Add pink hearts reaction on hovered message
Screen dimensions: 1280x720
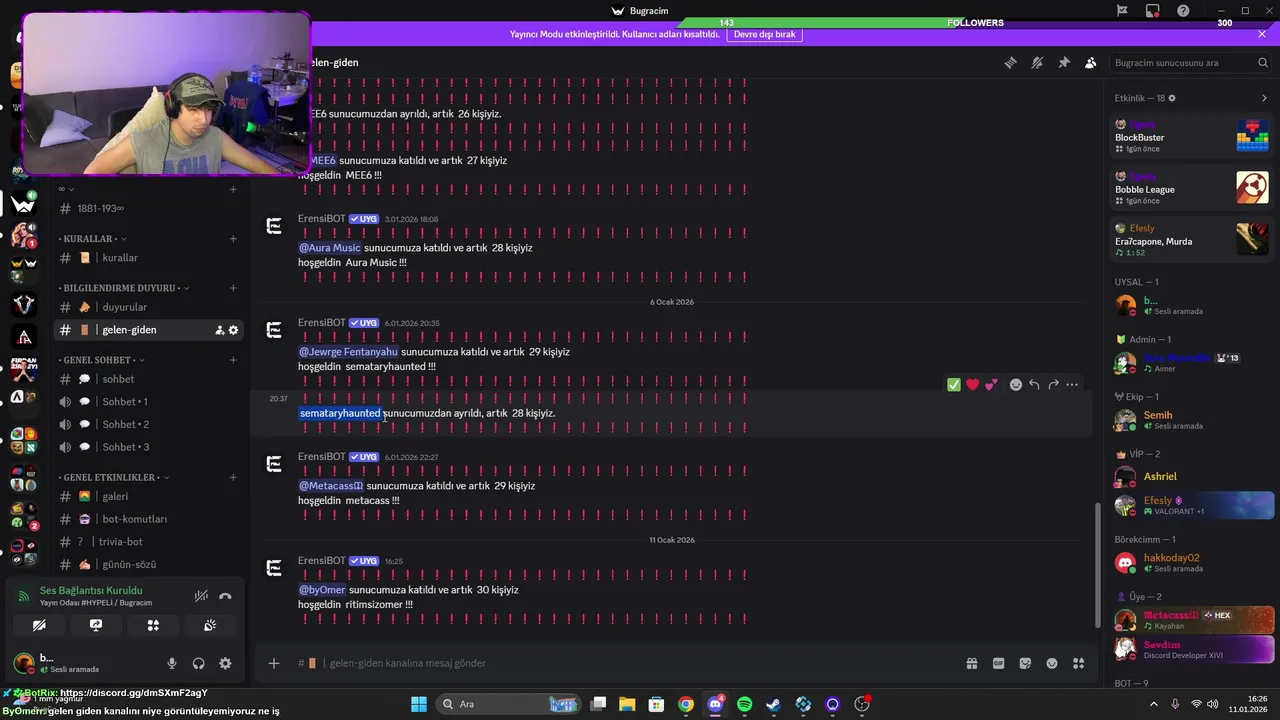coord(991,385)
